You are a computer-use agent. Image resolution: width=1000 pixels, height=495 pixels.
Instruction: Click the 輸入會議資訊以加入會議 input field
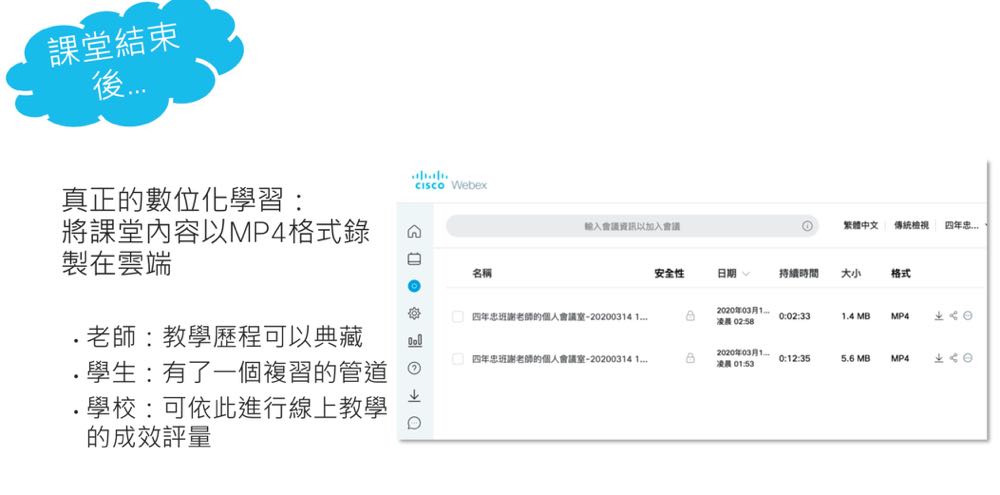[632, 226]
